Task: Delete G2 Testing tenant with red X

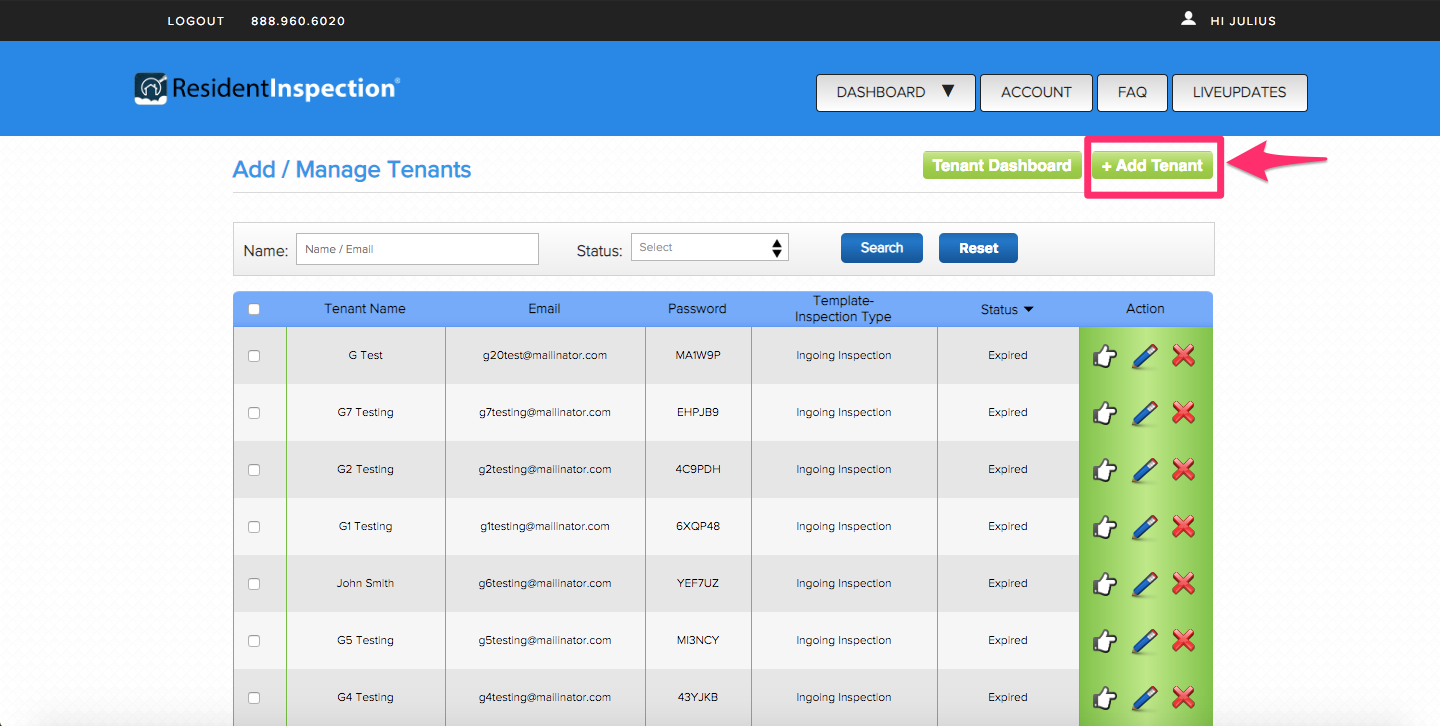Action: 1184,469
